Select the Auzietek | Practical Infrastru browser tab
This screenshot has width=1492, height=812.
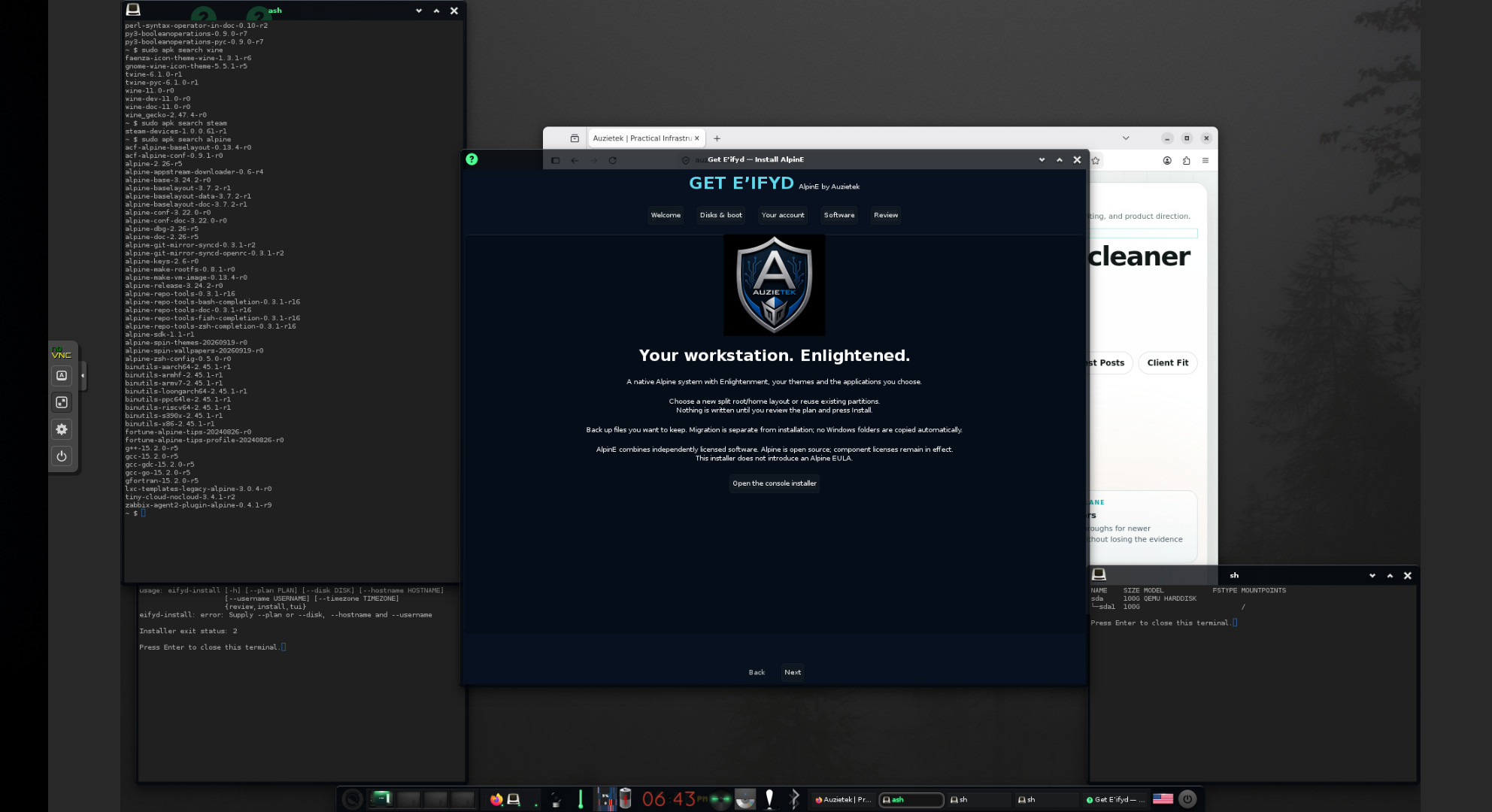tap(641, 138)
